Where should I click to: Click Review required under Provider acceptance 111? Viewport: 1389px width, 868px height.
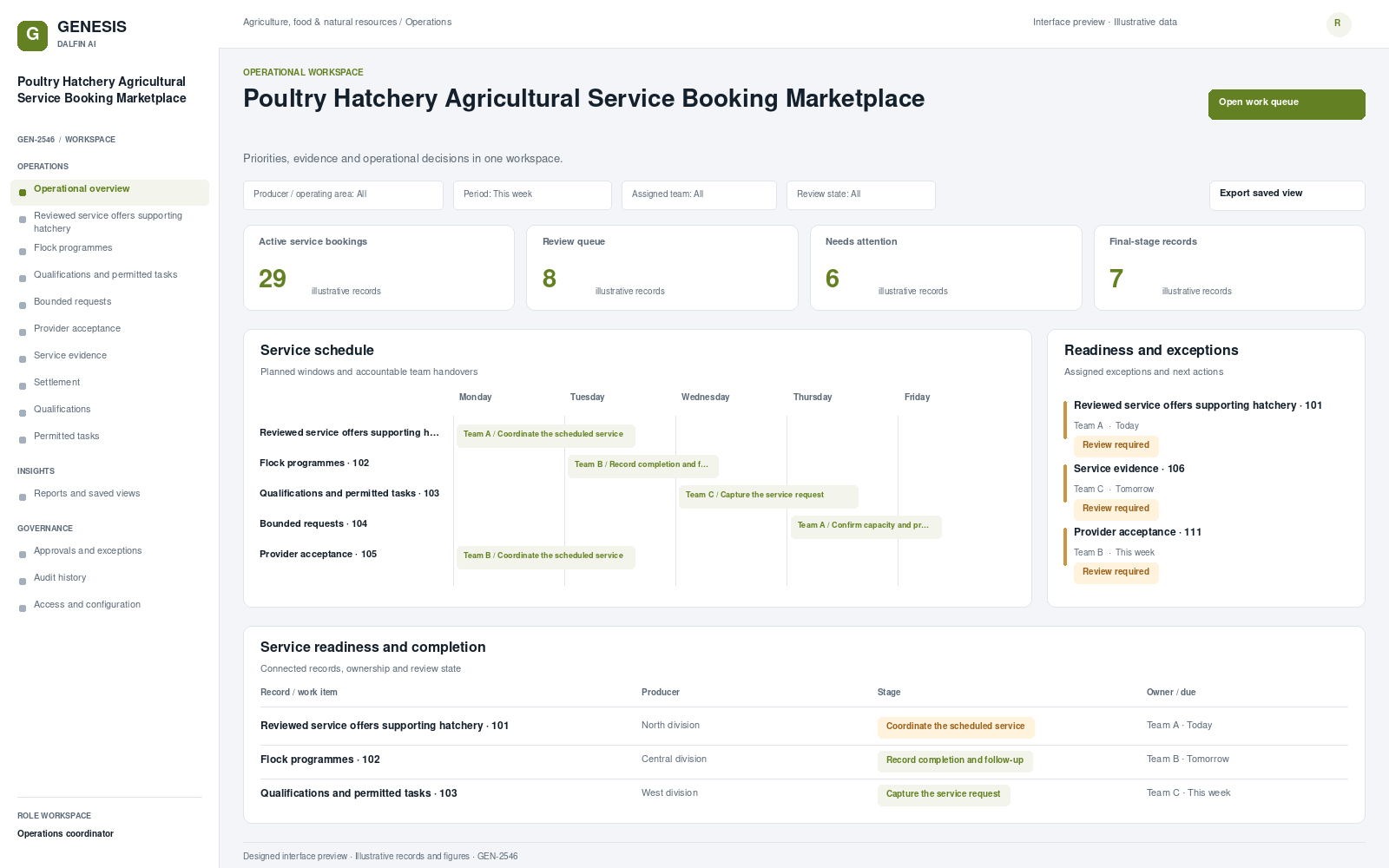[x=1116, y=573]
